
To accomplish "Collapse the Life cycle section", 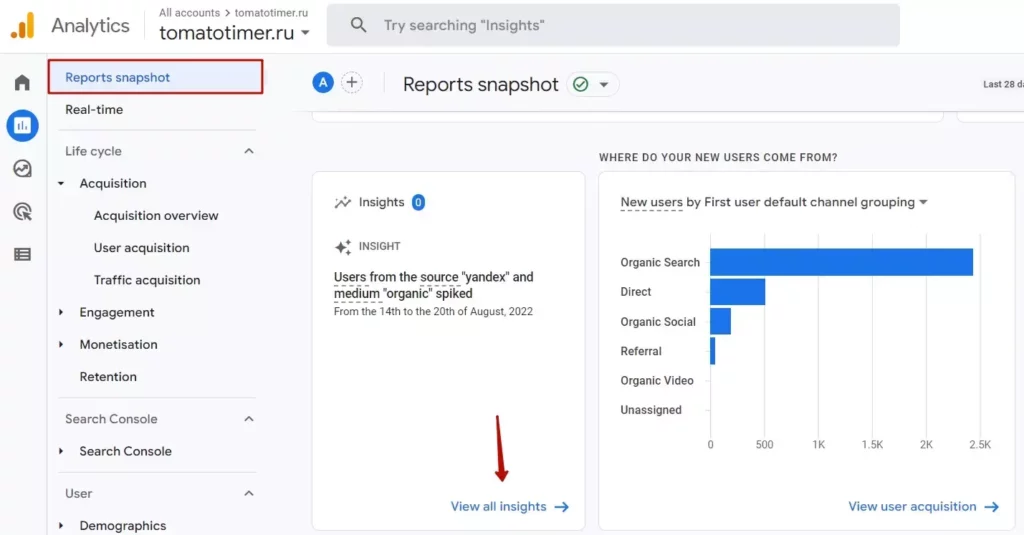I will 249,151.
